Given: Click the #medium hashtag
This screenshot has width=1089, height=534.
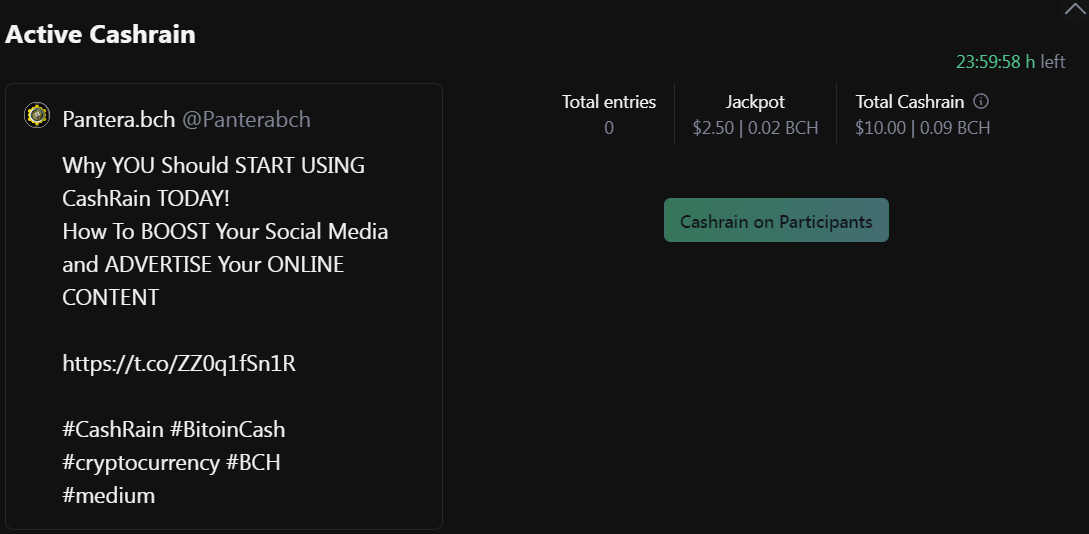Looking at the screenshot, I should tap(108, 495).
